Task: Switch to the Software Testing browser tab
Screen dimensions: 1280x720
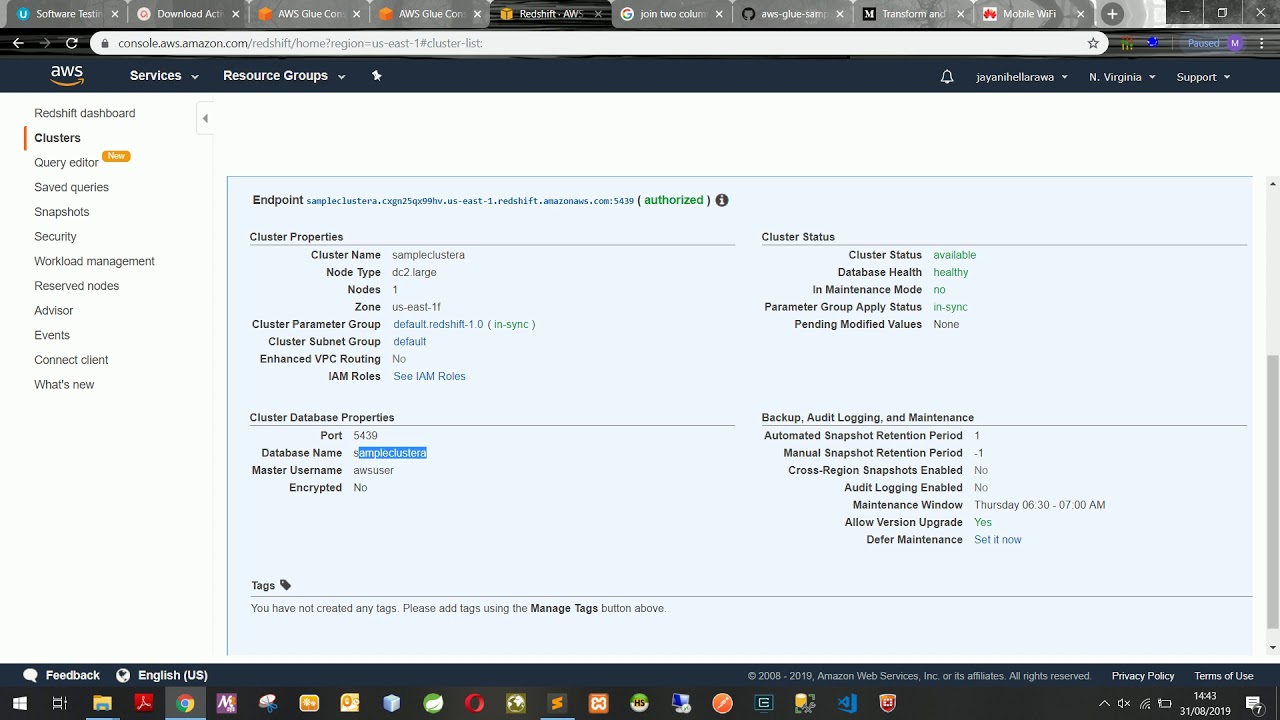Action: [66, 14]
